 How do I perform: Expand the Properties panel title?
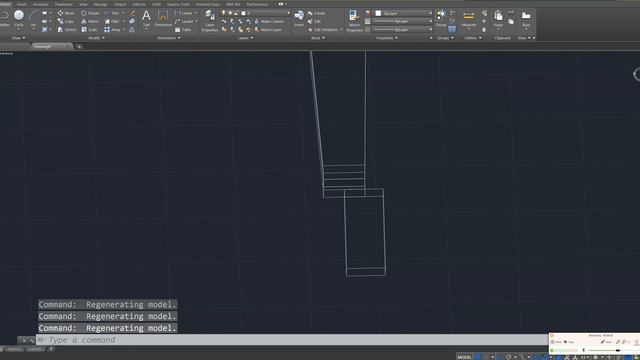coord(387,38)
